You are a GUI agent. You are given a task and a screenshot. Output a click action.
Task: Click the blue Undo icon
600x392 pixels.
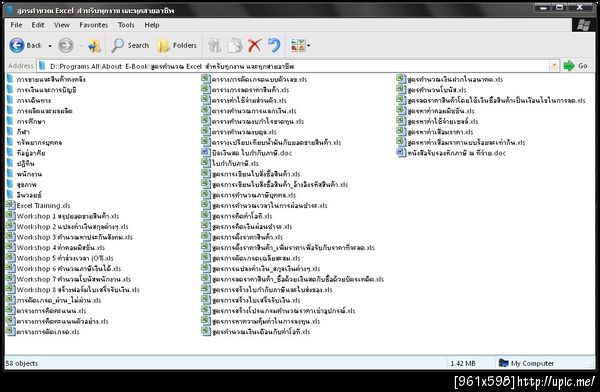coord(274,45)
